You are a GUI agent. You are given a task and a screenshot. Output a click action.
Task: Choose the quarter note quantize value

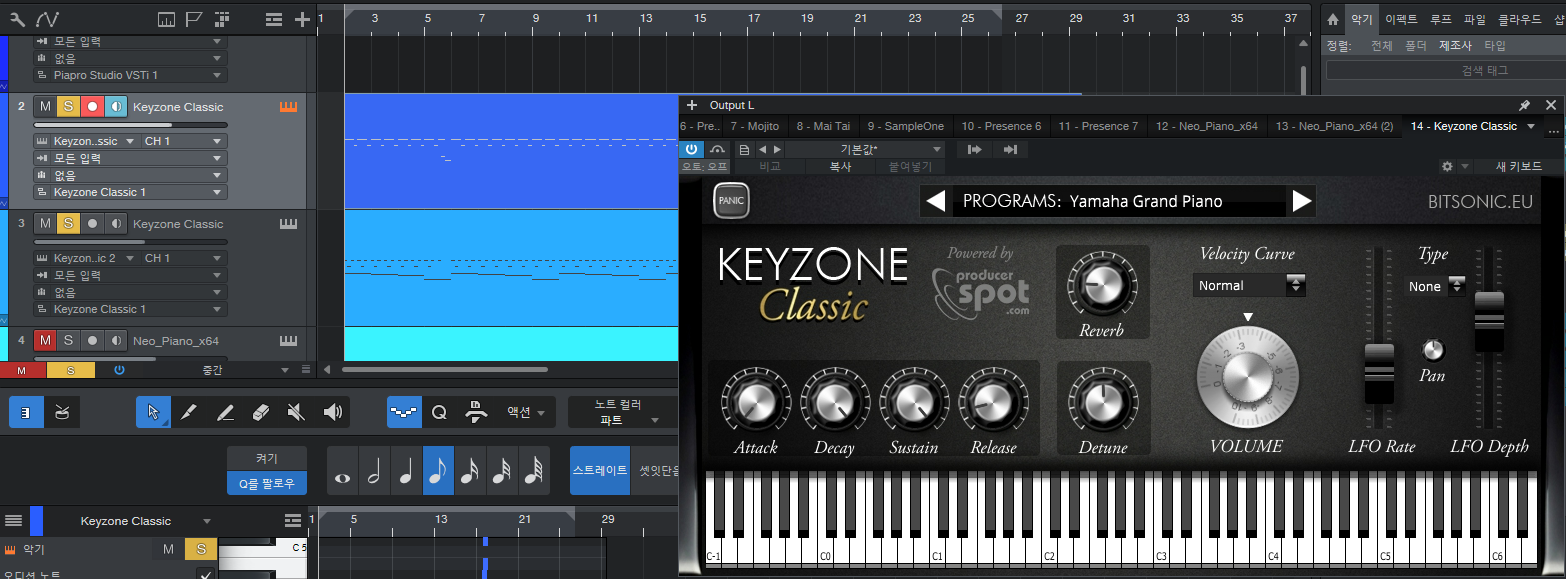[407, 470]
